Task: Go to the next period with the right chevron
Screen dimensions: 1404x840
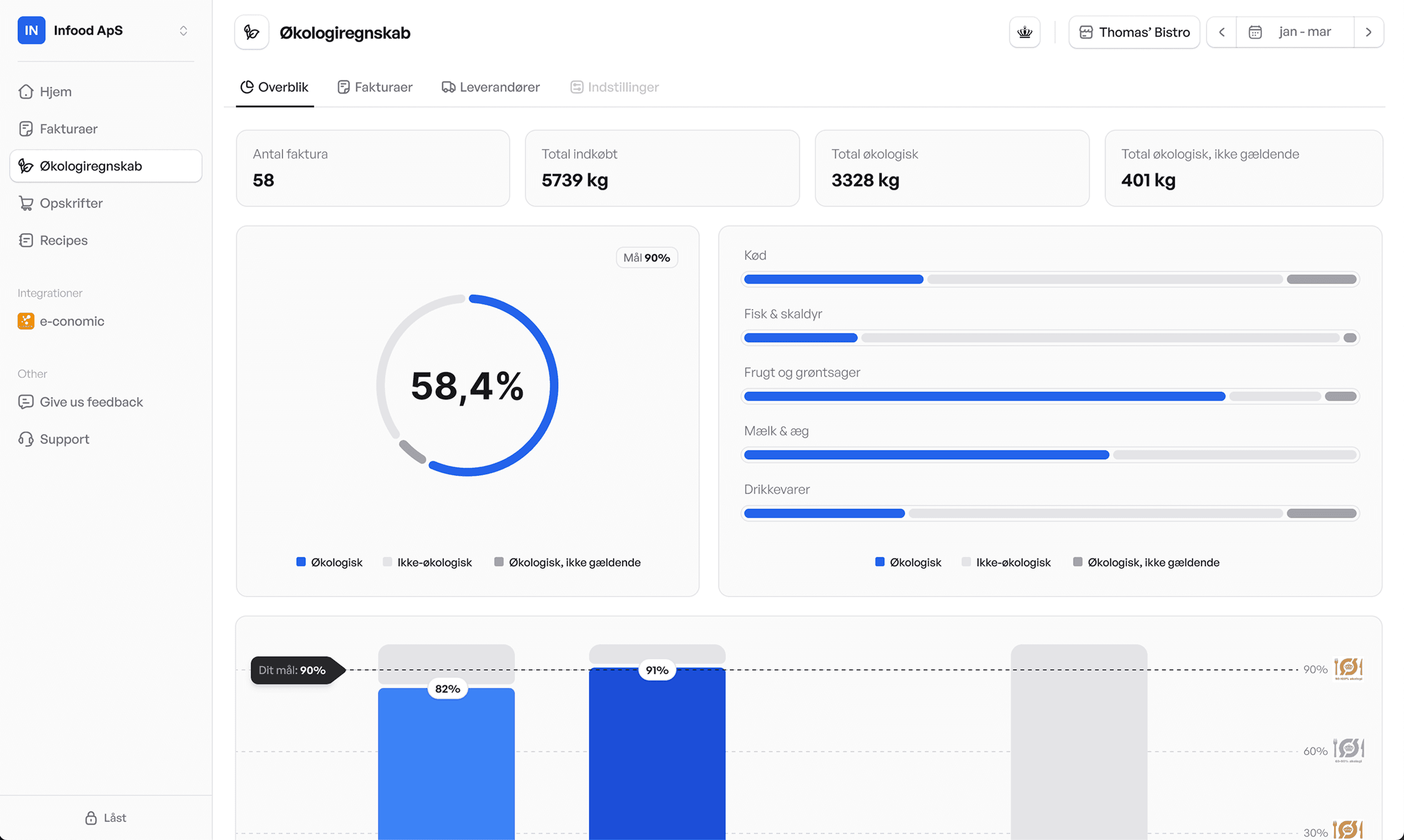Action: coord(1369,32)
